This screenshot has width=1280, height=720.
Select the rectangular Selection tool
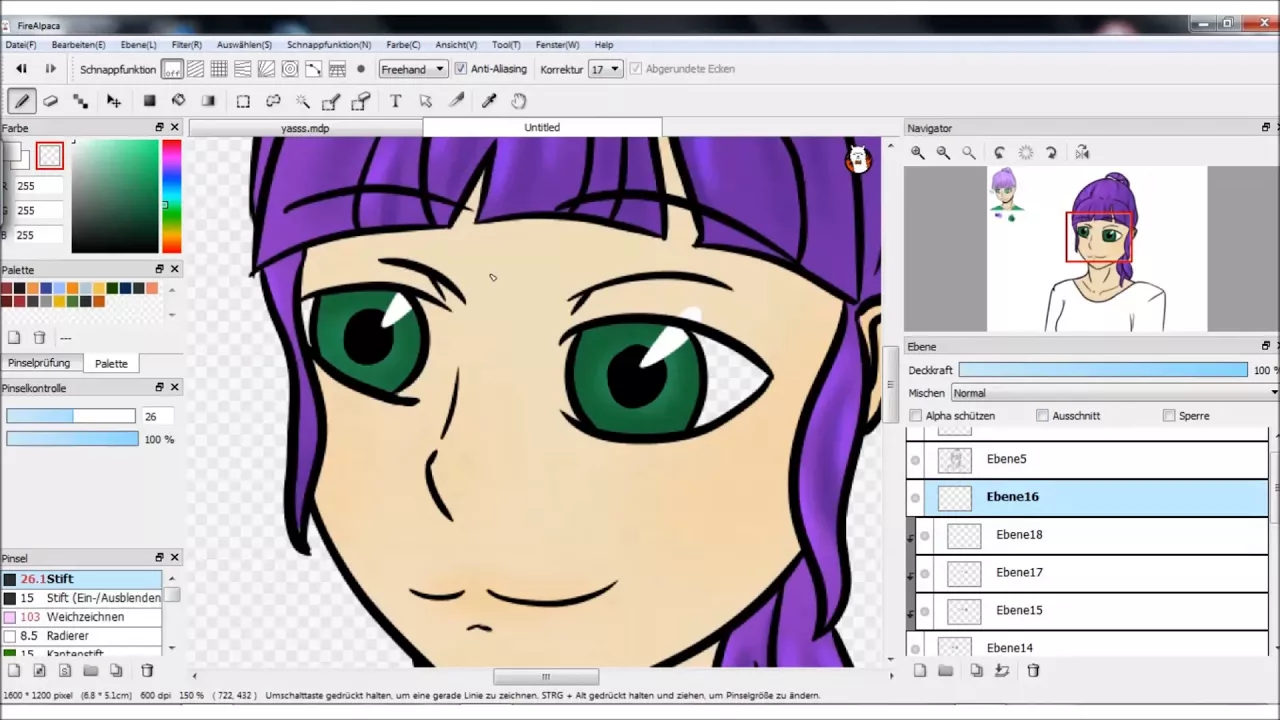point(243,101)
